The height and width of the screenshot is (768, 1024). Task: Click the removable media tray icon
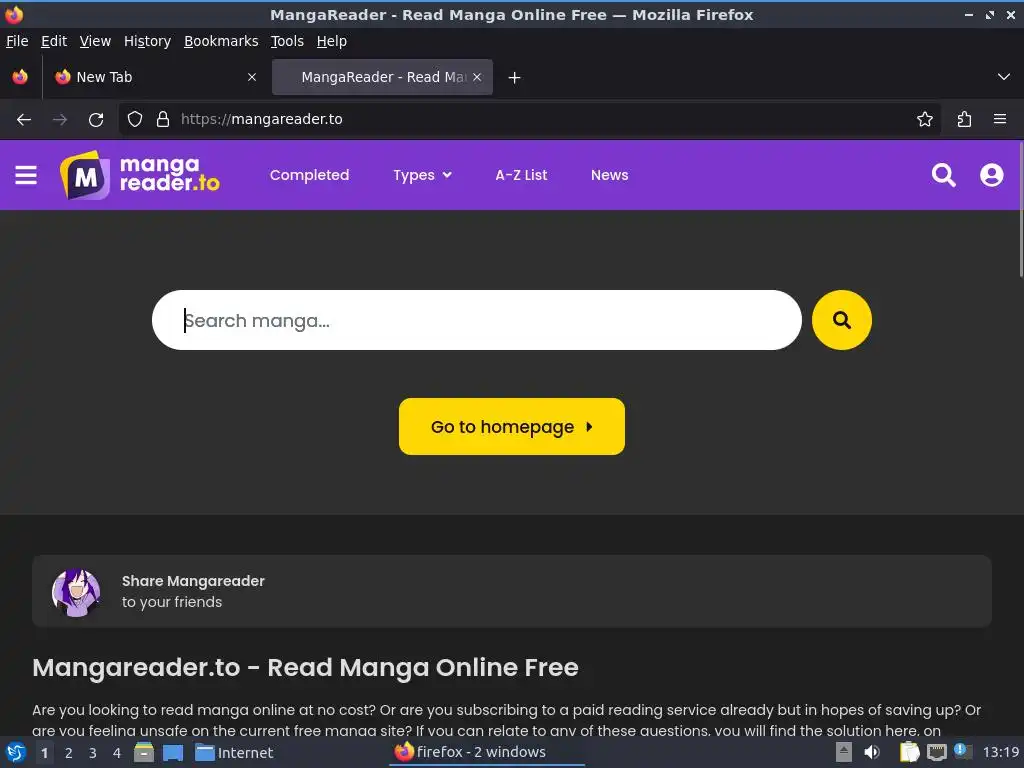tap(844, 752)
